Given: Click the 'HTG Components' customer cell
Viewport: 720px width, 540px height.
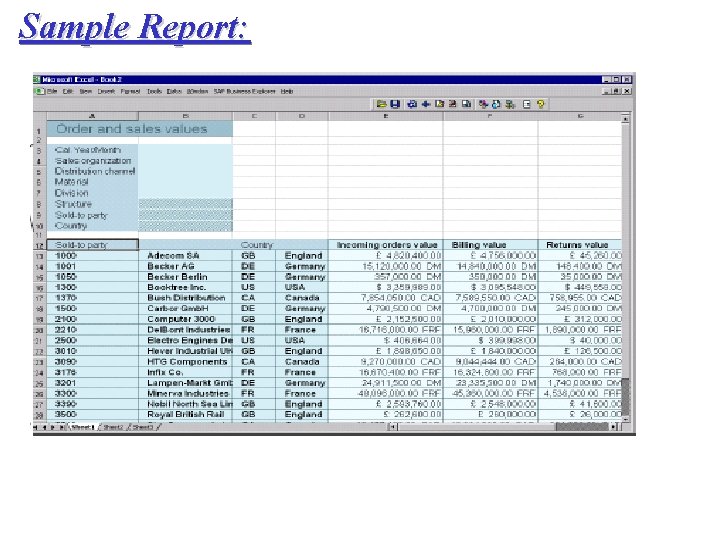Looking at the screenshot, I should click(187, 362).
